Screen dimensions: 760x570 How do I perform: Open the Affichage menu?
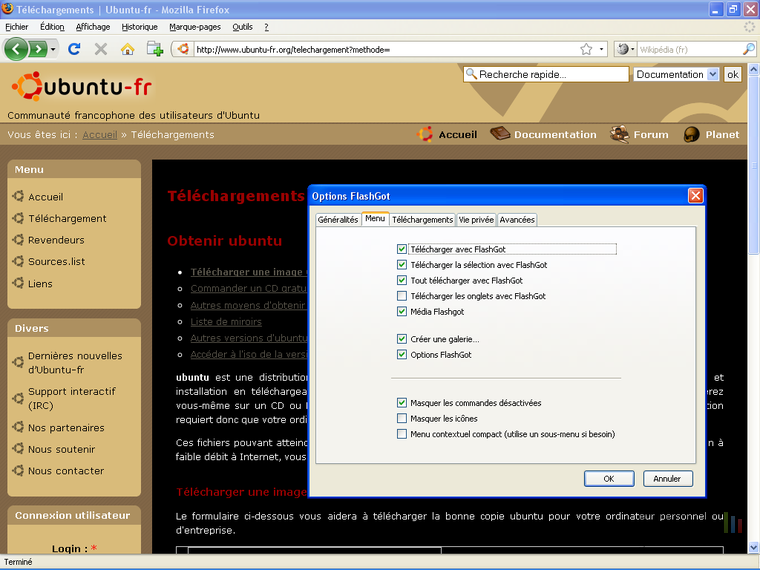(93, 27)
